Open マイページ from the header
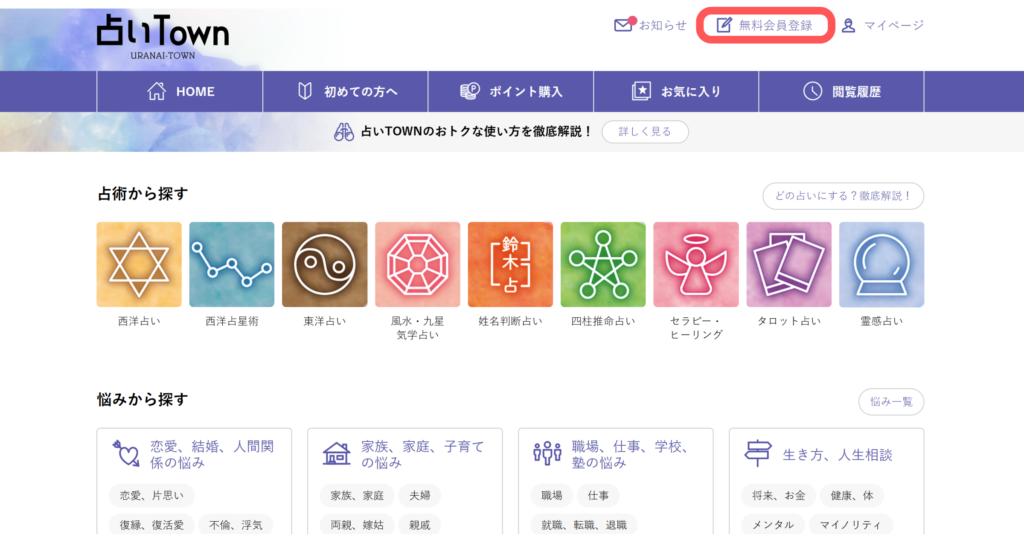The height and width of the screenshot is (534, 1024). pyautogui.click(x=883, y=25)
